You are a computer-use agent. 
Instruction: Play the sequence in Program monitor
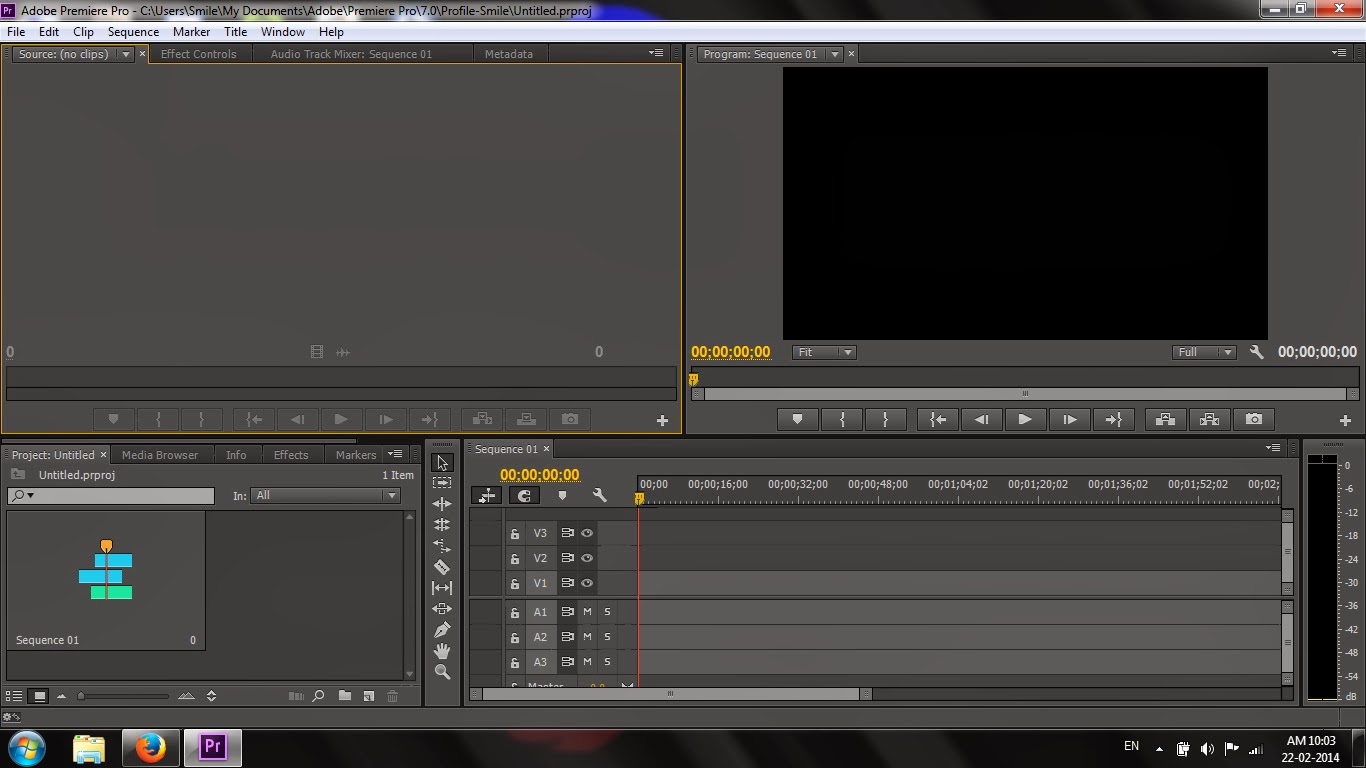[x=1025, y=420]
